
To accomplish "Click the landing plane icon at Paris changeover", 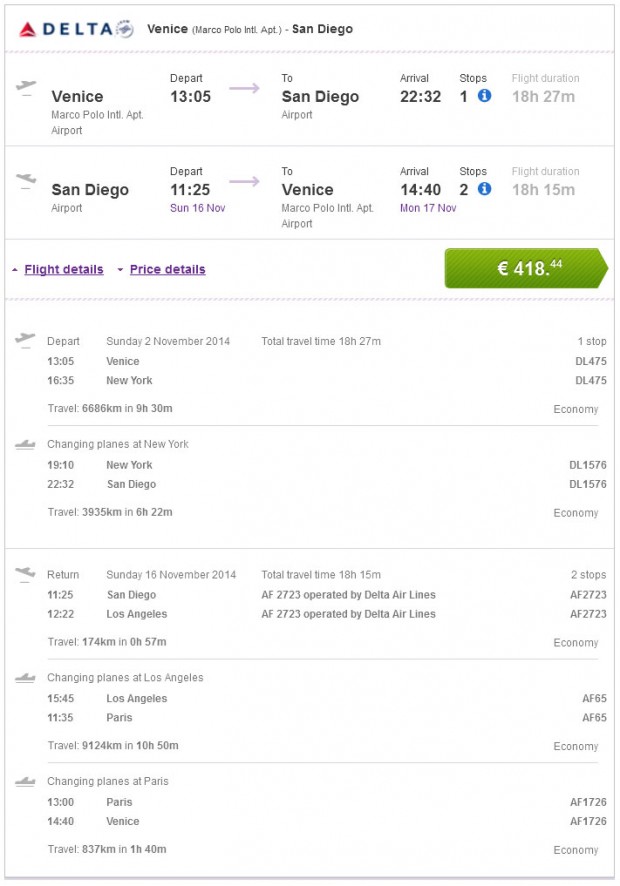I will (27, 781).
